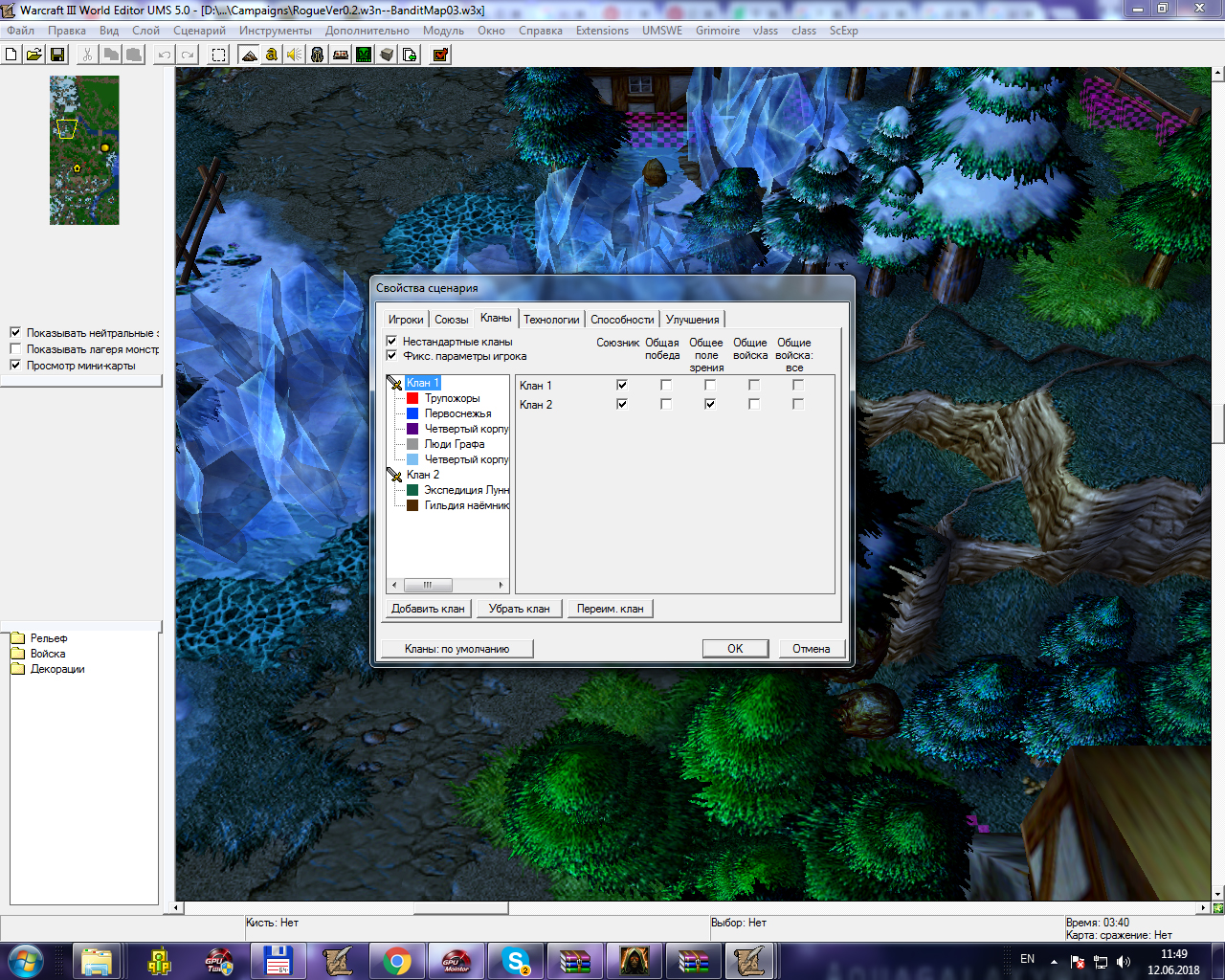Click the 'Добавить клан' button
This screenshot has width=1225, height=980.
[428, 609]
